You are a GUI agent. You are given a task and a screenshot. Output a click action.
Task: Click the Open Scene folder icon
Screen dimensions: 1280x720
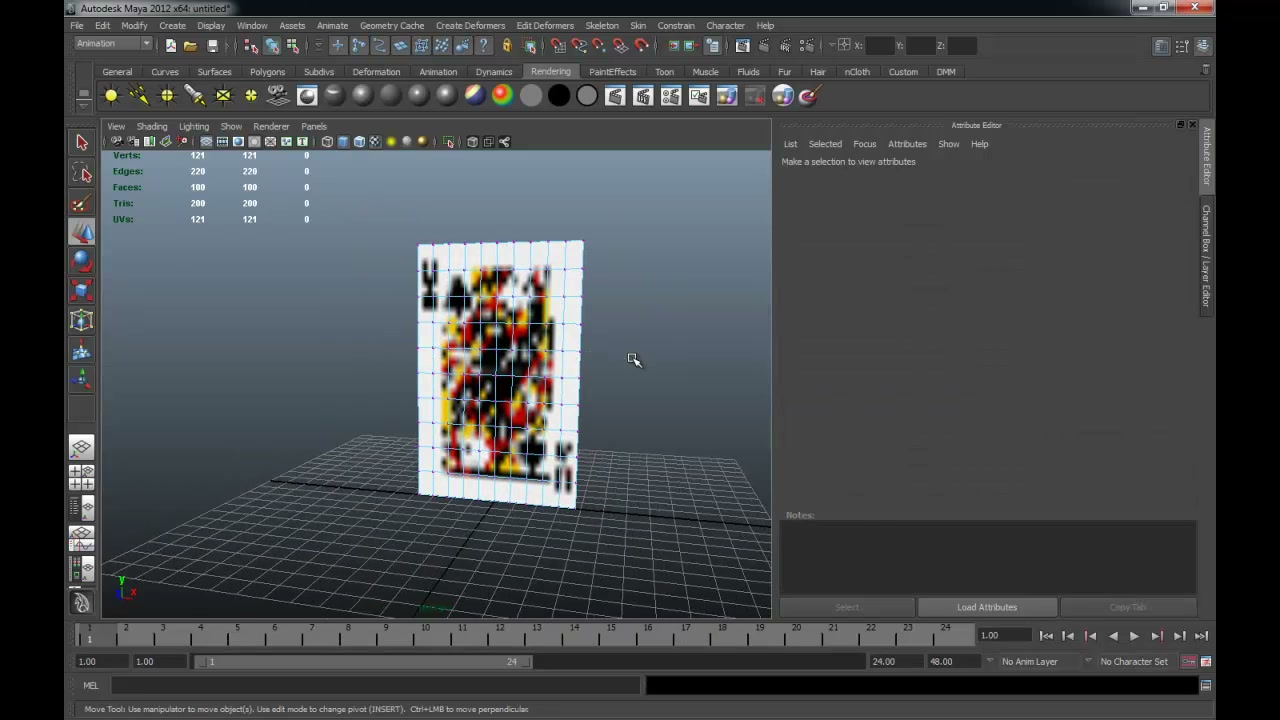tap(190, 45)
